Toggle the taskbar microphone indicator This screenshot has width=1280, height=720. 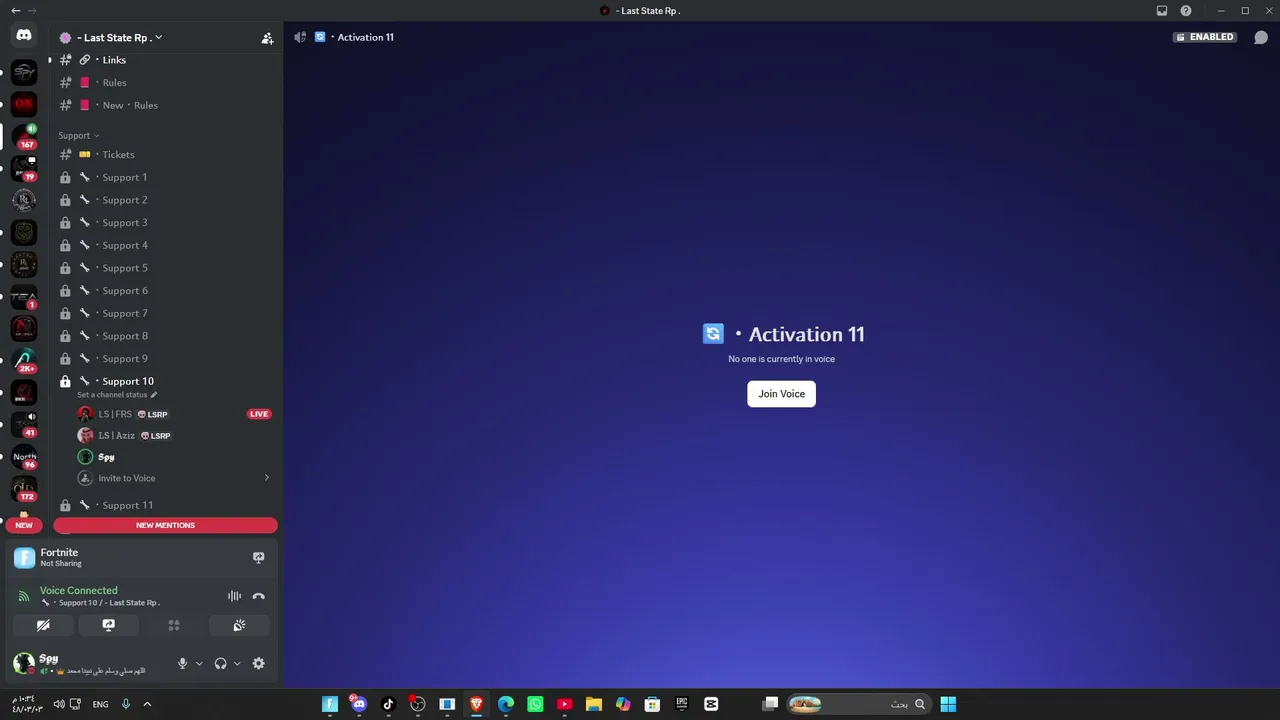(x=126, y=704)
